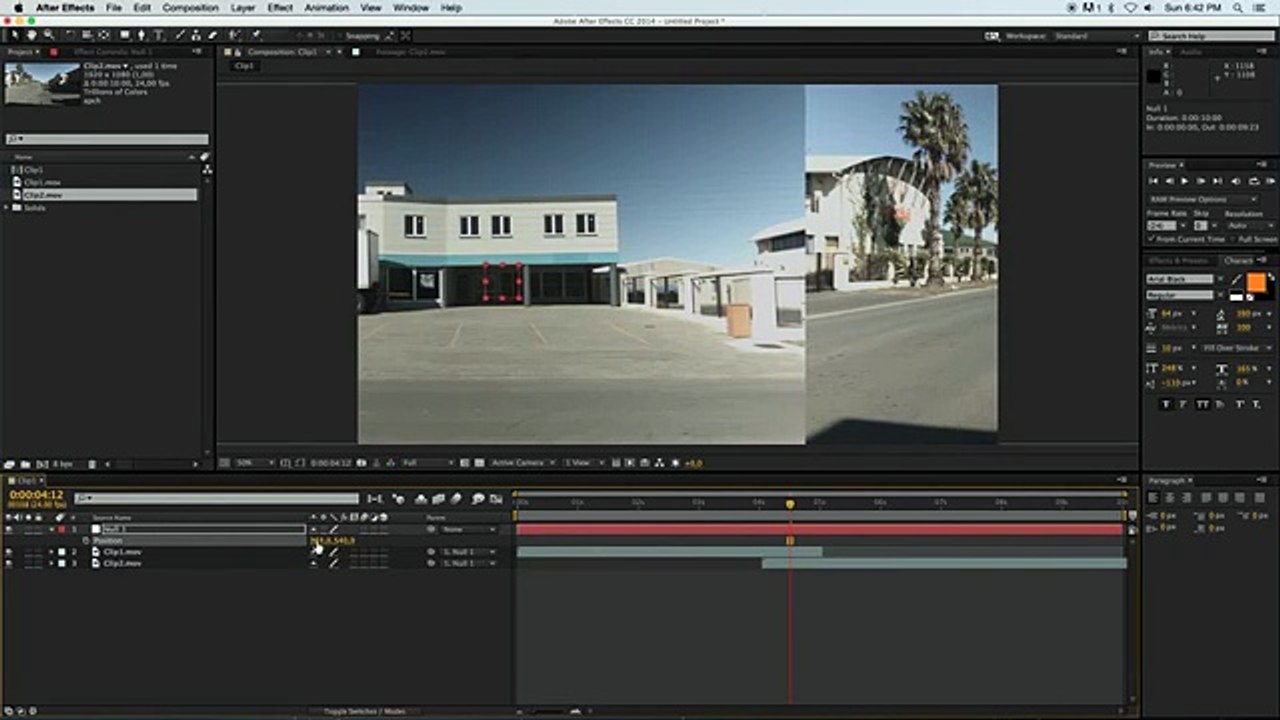Select the Pen tool in toolbar

pyautogui.click(x=141, y=35)
